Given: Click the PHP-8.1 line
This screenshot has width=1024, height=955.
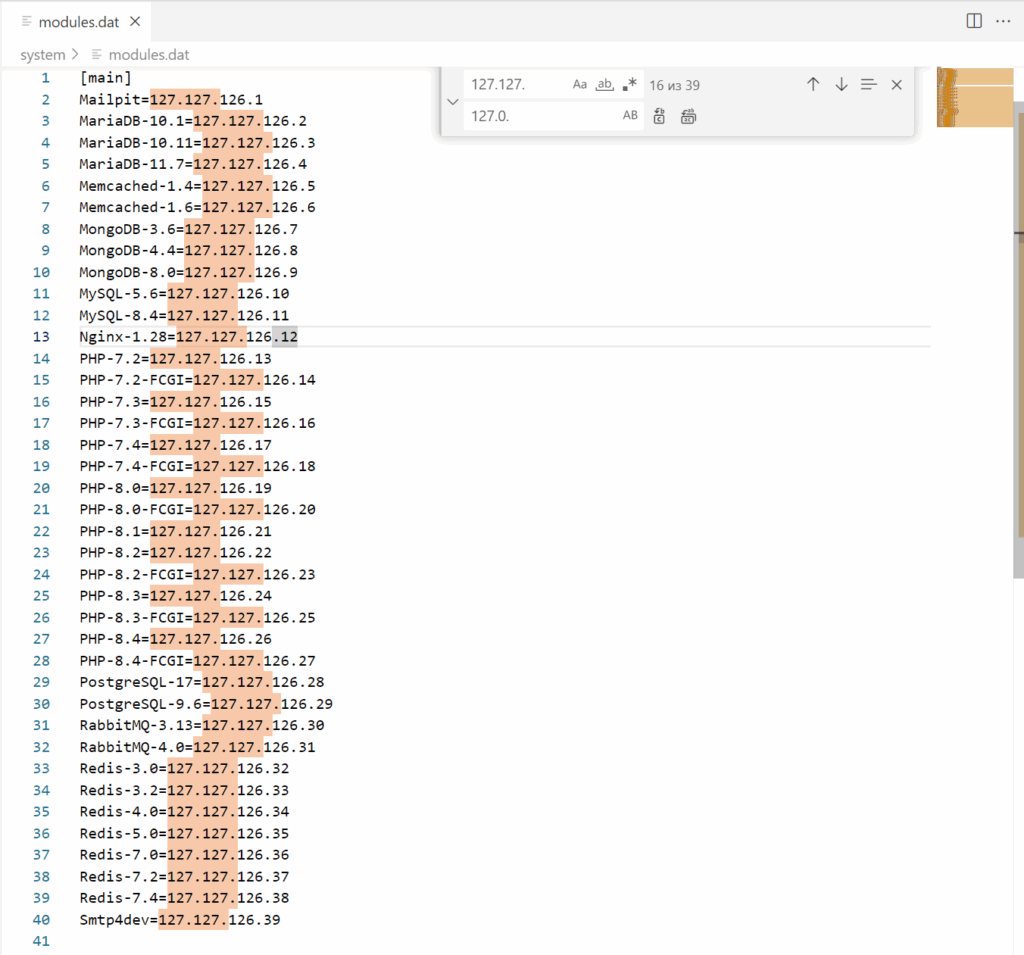Looking at the screenshot, I should tap(176, 531).
